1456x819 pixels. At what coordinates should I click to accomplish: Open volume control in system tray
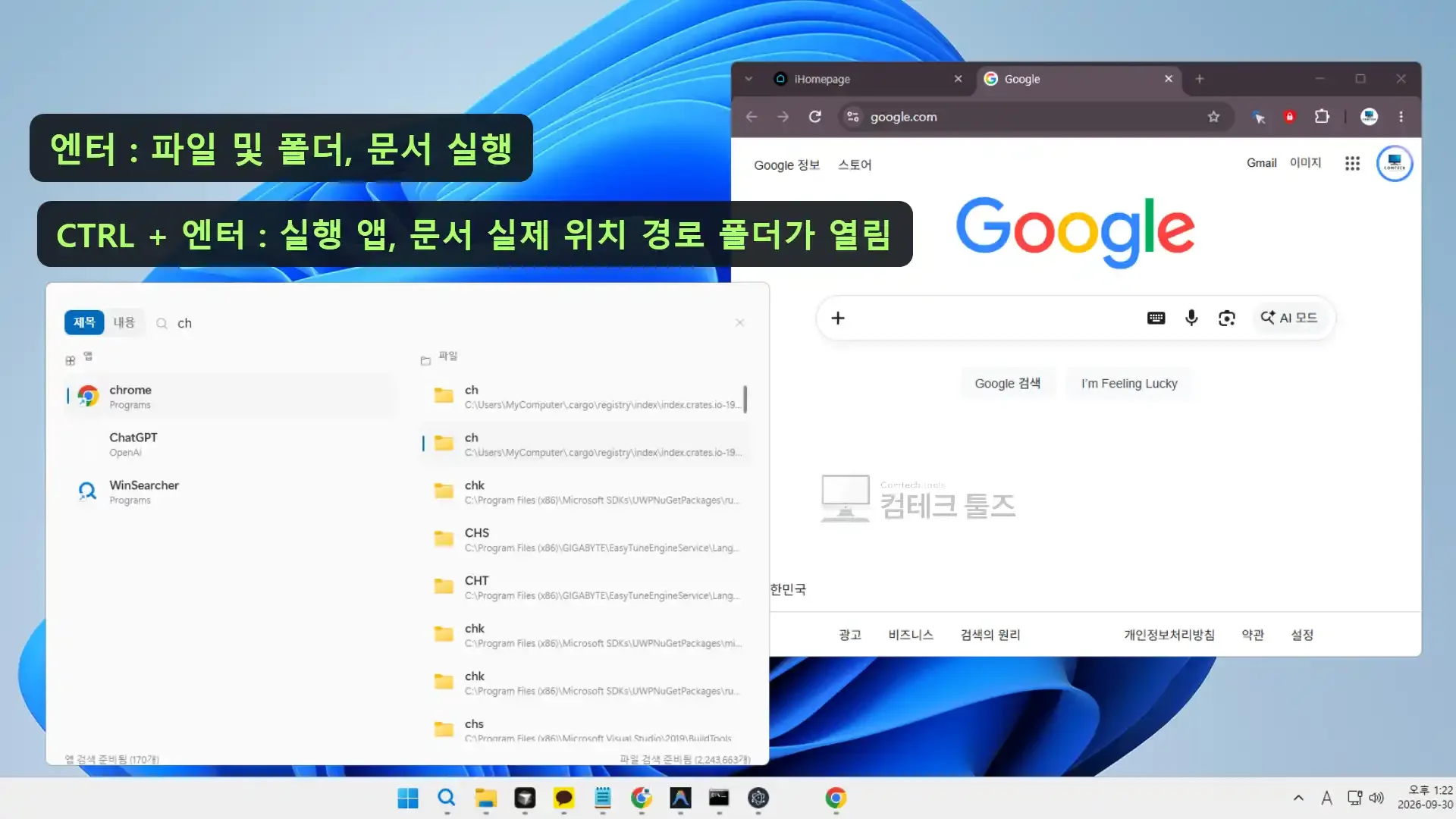coord(1376,798)
